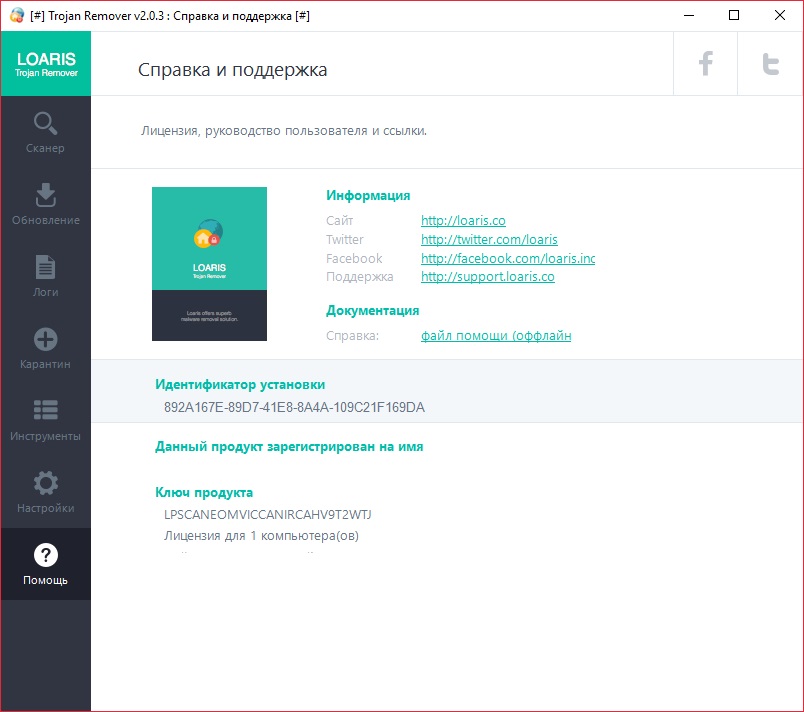Open the Логи section
This screenshot has height=712, width=804.
pos(46,276)
